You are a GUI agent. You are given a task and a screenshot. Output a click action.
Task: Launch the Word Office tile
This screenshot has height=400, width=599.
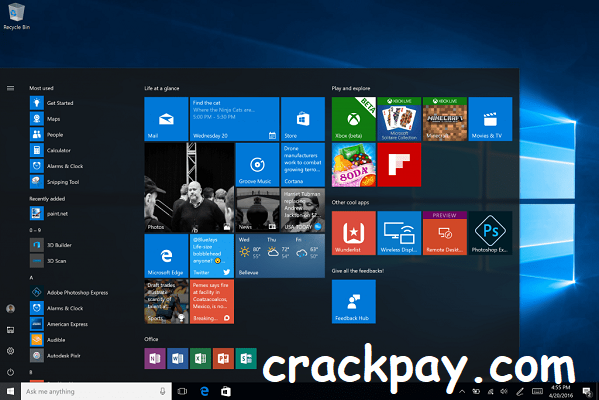pos(178,358)
